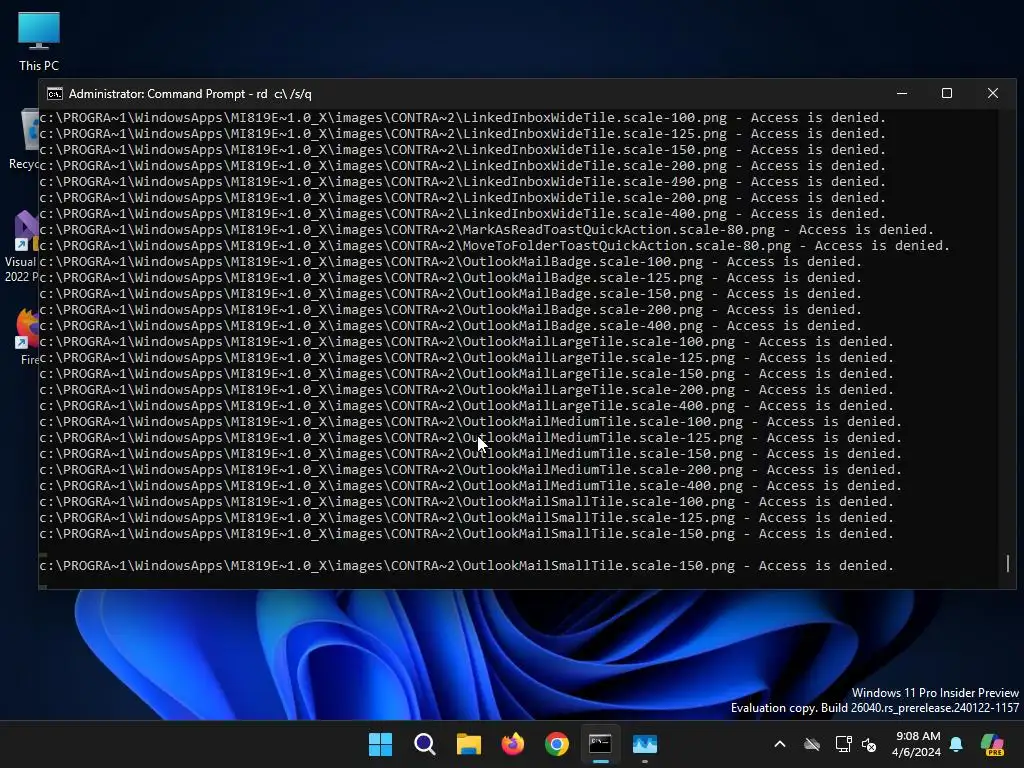Viewport: 1024px width, 768px height.
Task: Click the MarkAsReadToastQuickAction.scale-80.png line
Action: [x=487, y=229]
